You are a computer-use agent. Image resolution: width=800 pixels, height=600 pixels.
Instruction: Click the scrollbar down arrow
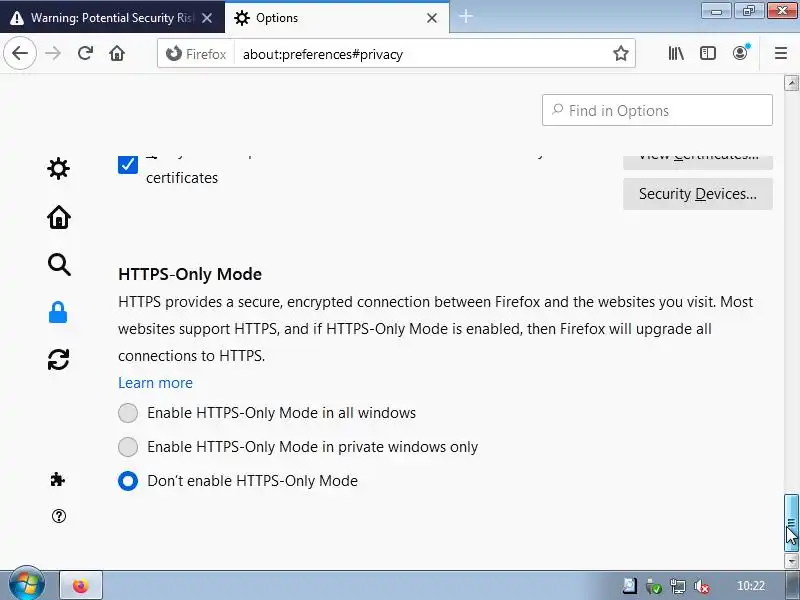[791, 561]
